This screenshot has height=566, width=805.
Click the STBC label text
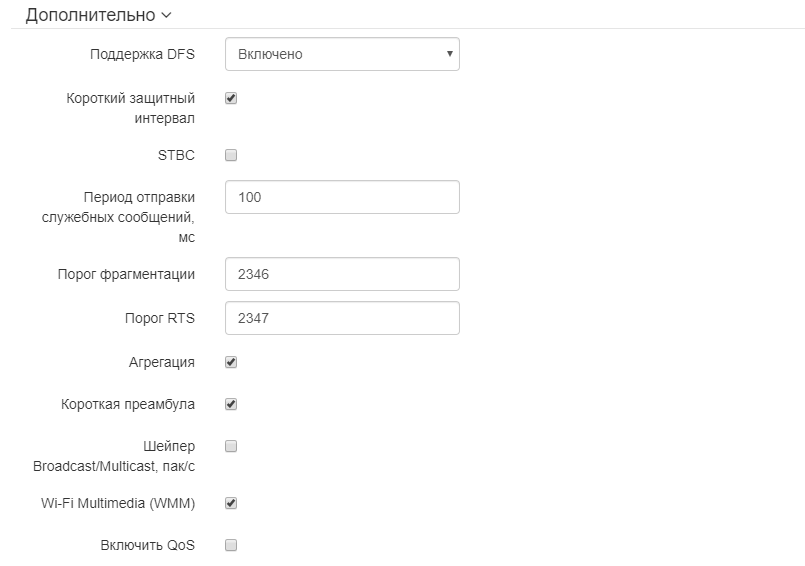[x=176, y=155]
